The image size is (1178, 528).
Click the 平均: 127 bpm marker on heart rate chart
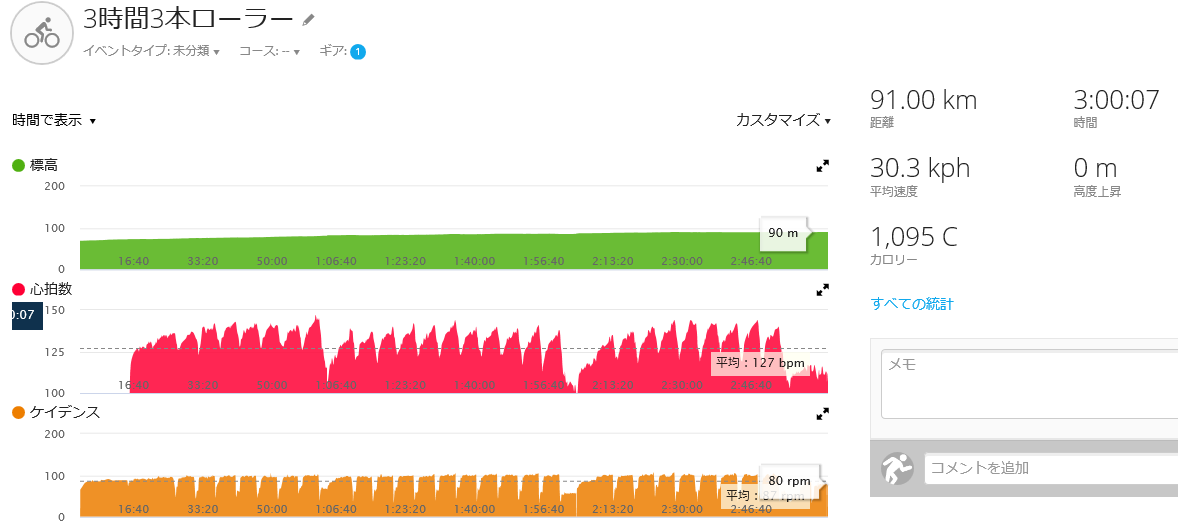[760, 363]
